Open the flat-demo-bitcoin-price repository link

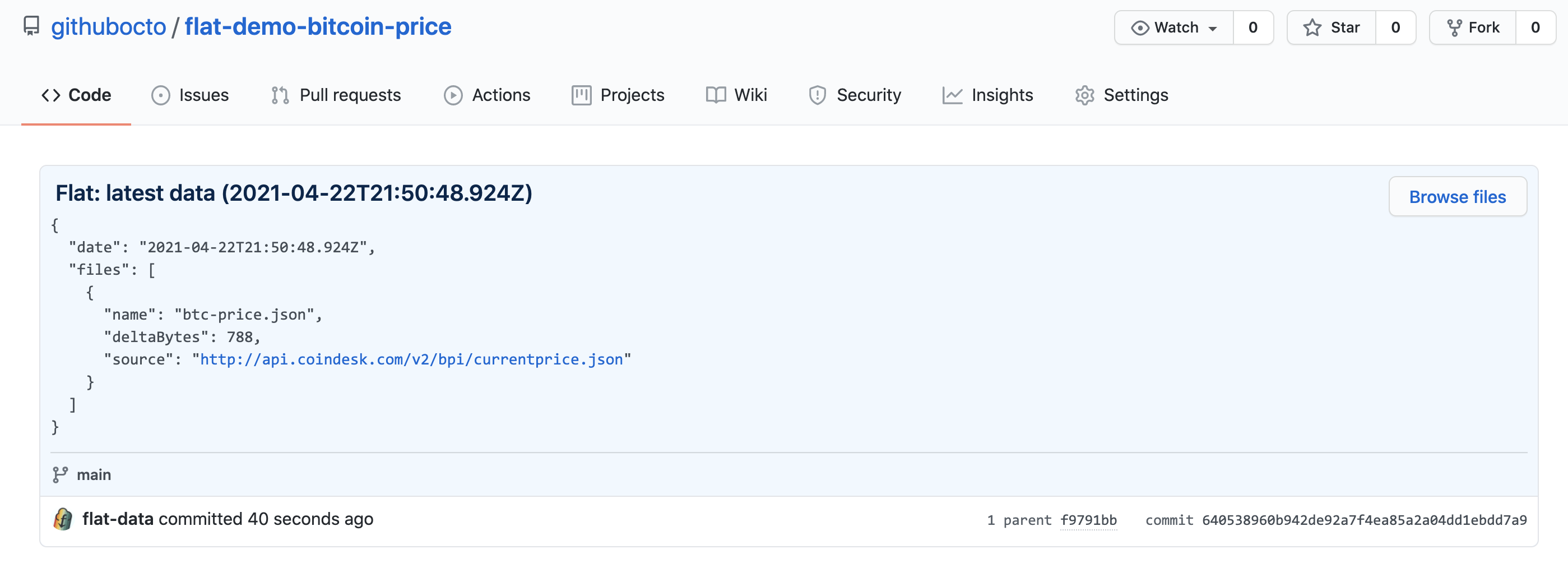[x=318, y=27]
